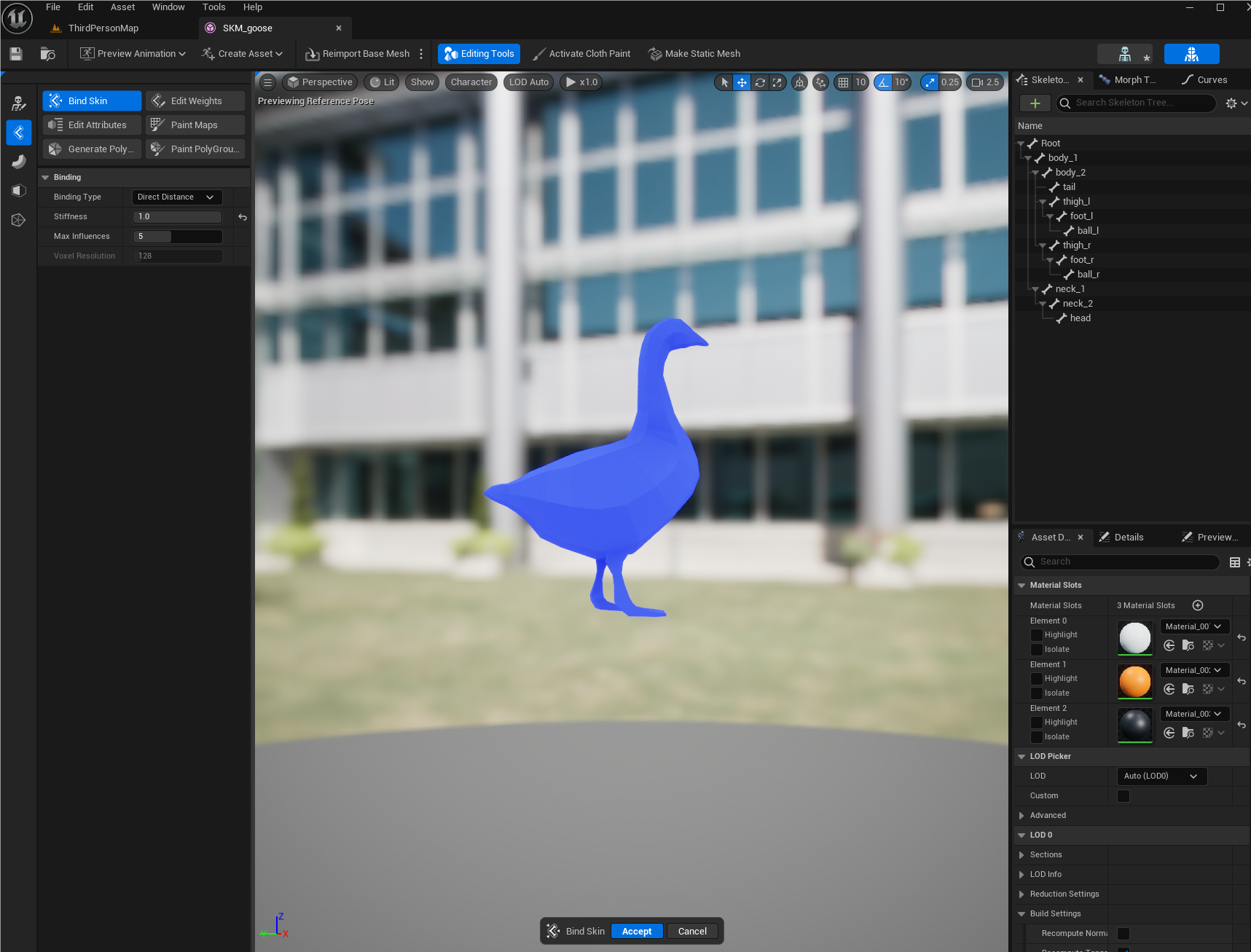
Task: Select the Edit Attributes tool
Action: click(92, 125)
